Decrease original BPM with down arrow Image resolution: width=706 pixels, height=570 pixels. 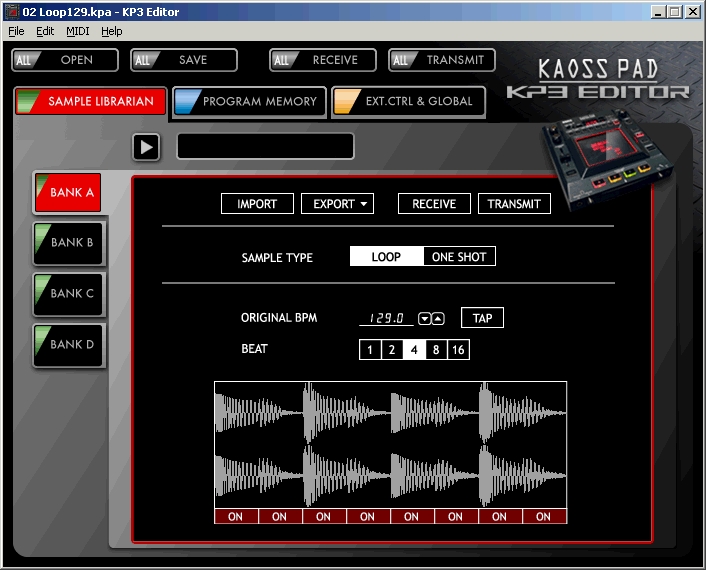coord(424,319)
